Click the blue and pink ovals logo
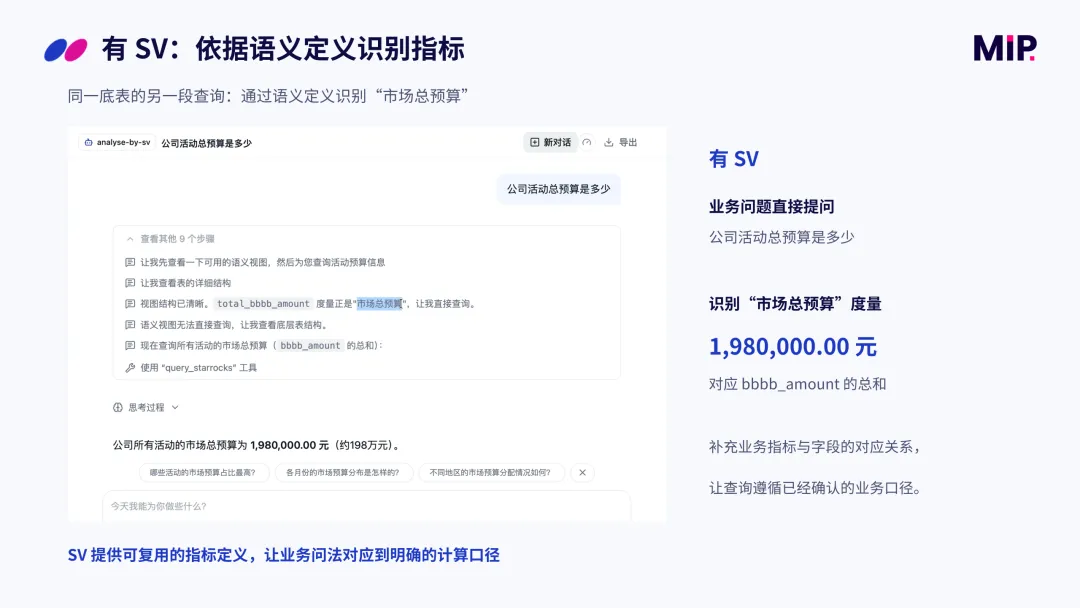 (x=66, y=50)
